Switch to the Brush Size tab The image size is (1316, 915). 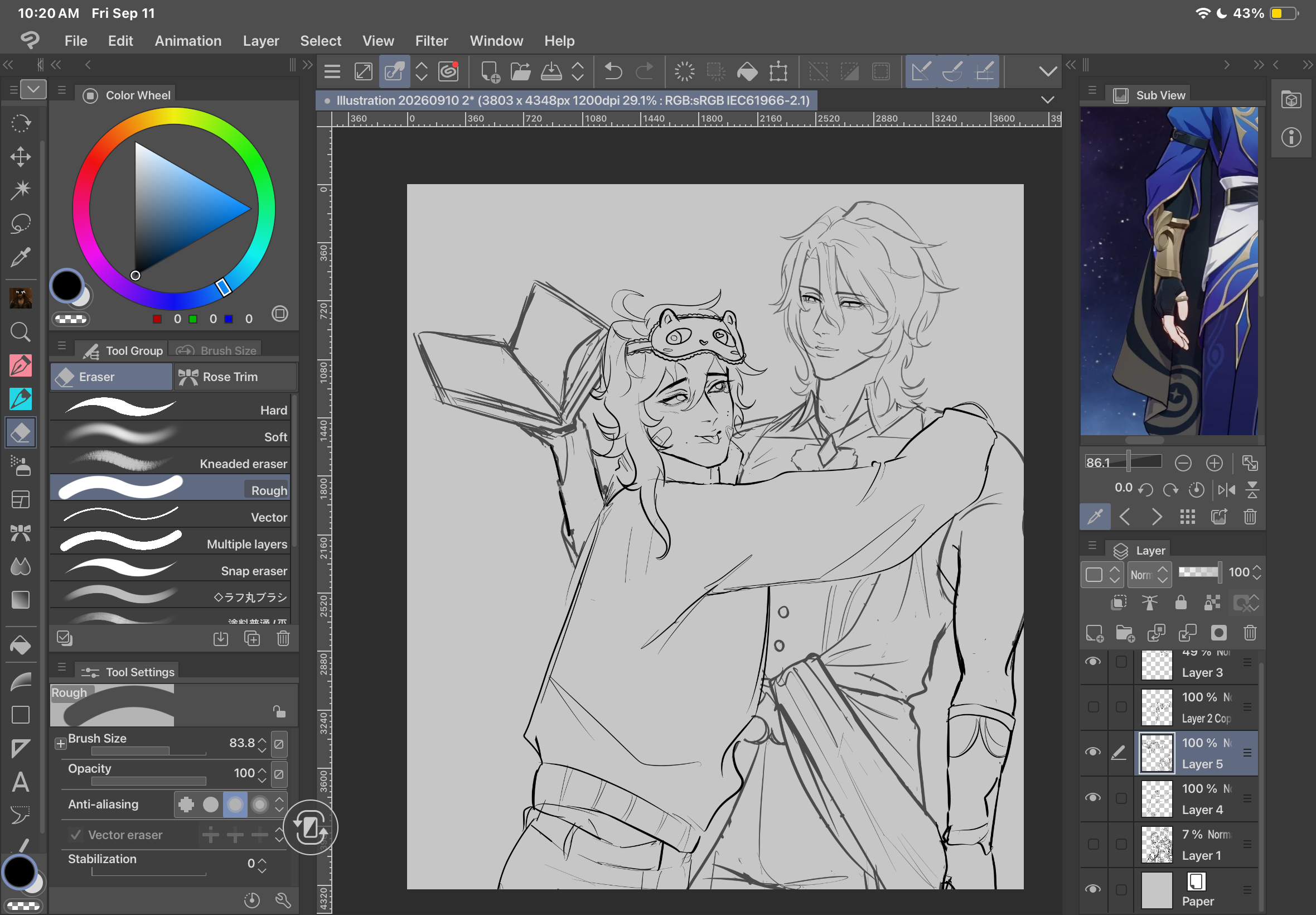point(216,350)
